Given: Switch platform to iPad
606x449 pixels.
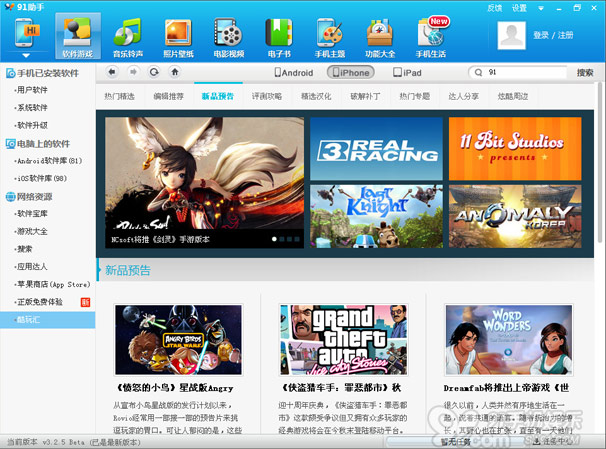Looking at the screenshot, I should point(406,73).
